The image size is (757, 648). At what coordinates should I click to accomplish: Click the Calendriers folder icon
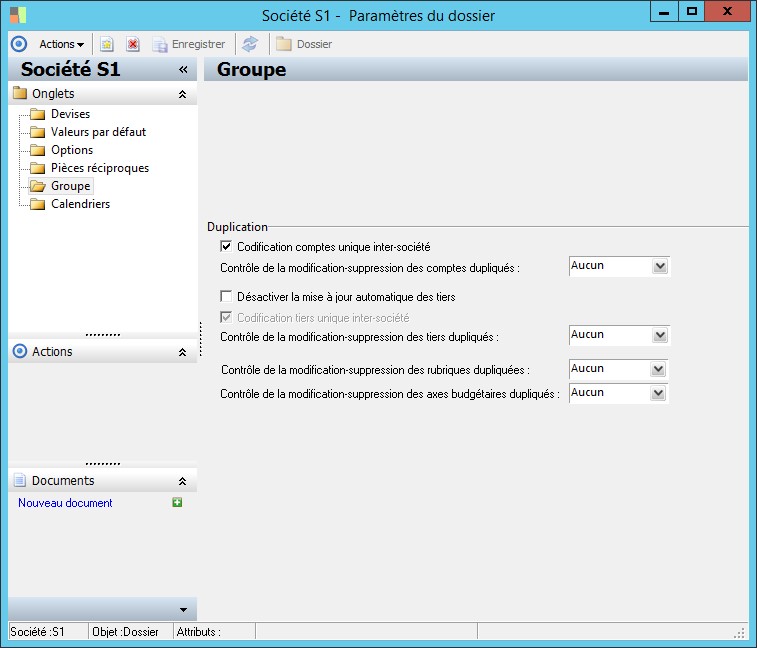pos(37,204)
